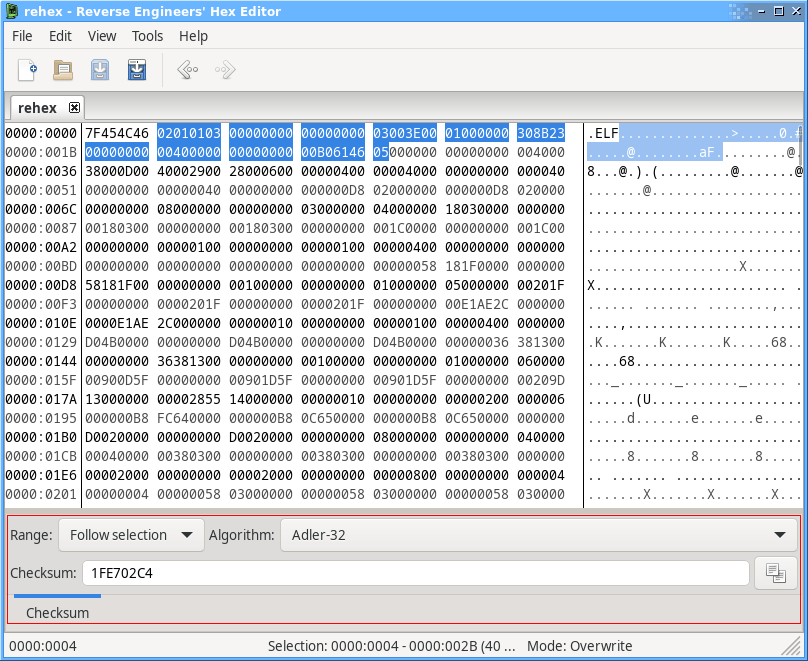This screenshot has width=808, height=661.
Task: Click offset label 0000:01B0
Action: click(41, 437)
